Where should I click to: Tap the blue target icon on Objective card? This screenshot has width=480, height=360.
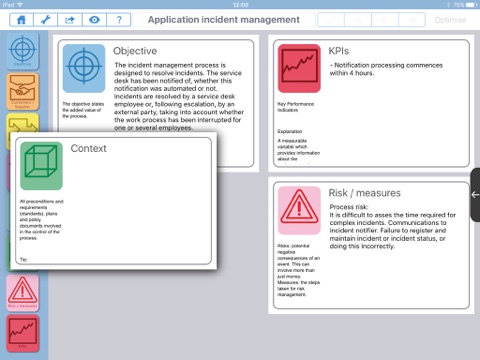point(84,68)
